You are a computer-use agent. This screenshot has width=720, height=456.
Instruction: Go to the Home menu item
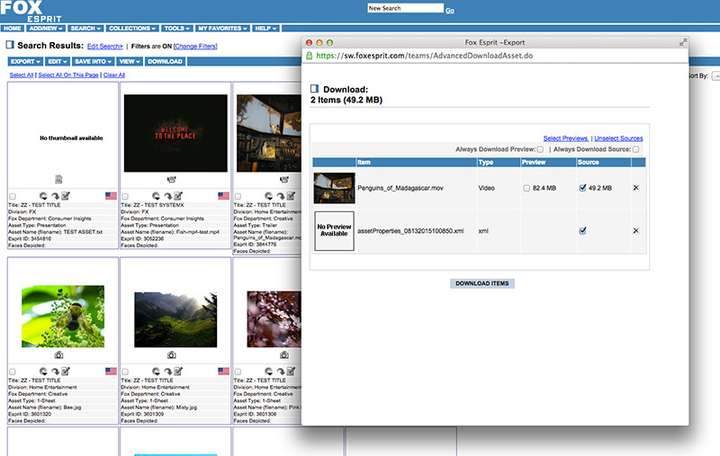tap(13, 28)
